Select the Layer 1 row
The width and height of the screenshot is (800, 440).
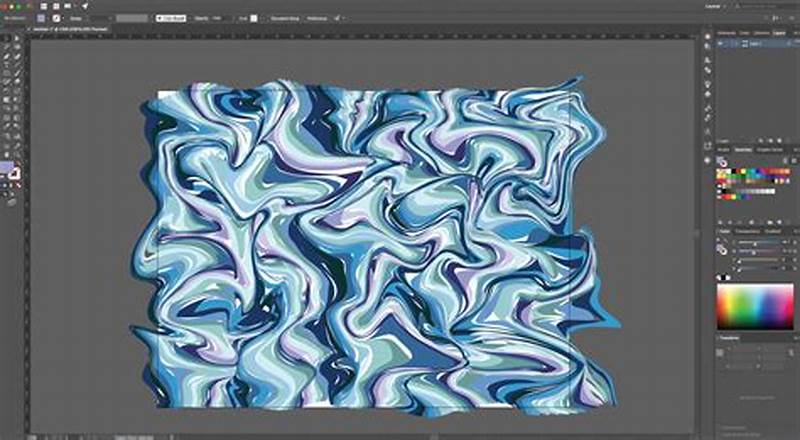757,44
